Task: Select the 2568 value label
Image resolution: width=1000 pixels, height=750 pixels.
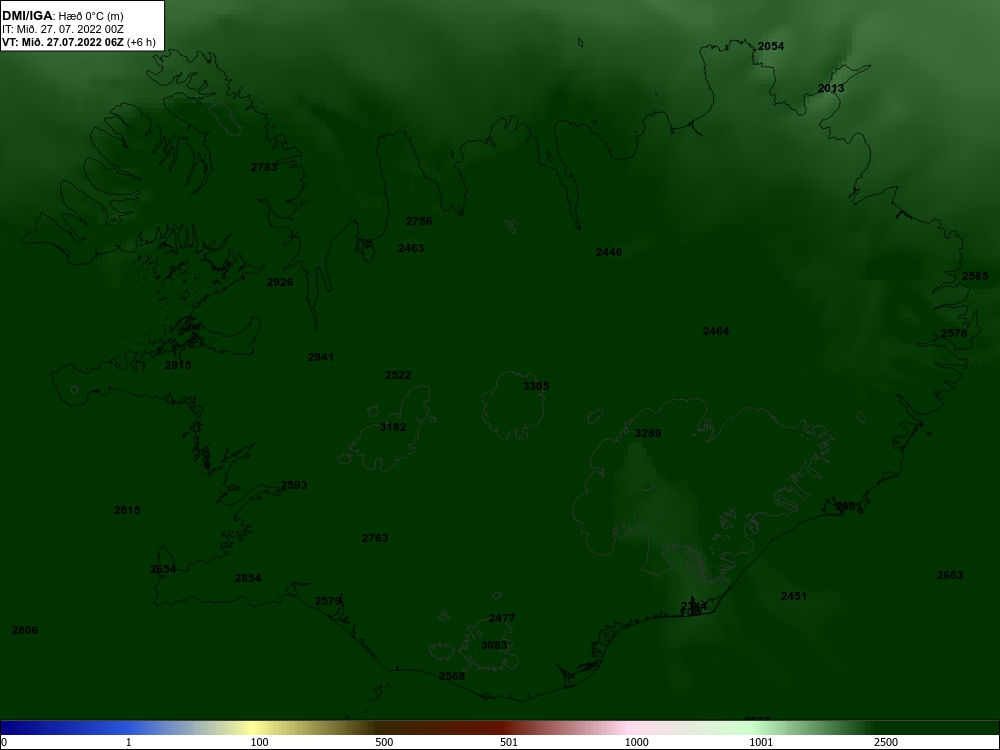Action: point(452,676)
